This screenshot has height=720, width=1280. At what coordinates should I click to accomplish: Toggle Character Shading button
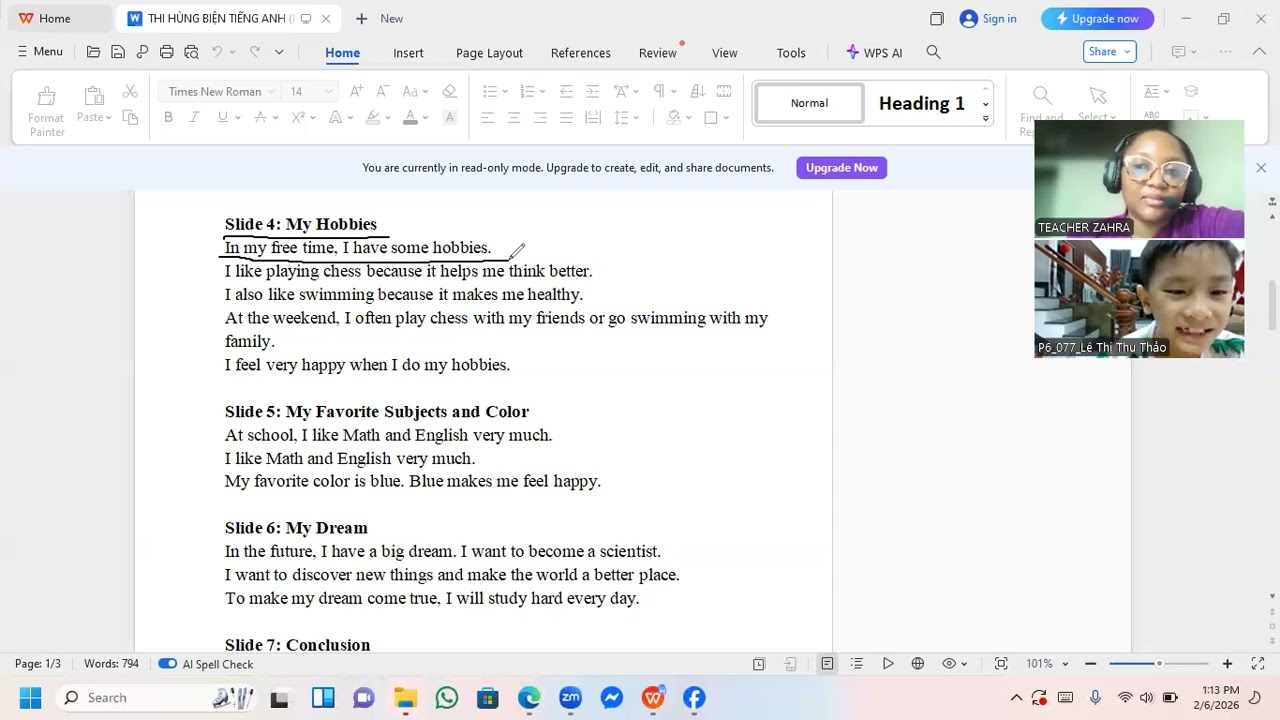coord(449,117)
